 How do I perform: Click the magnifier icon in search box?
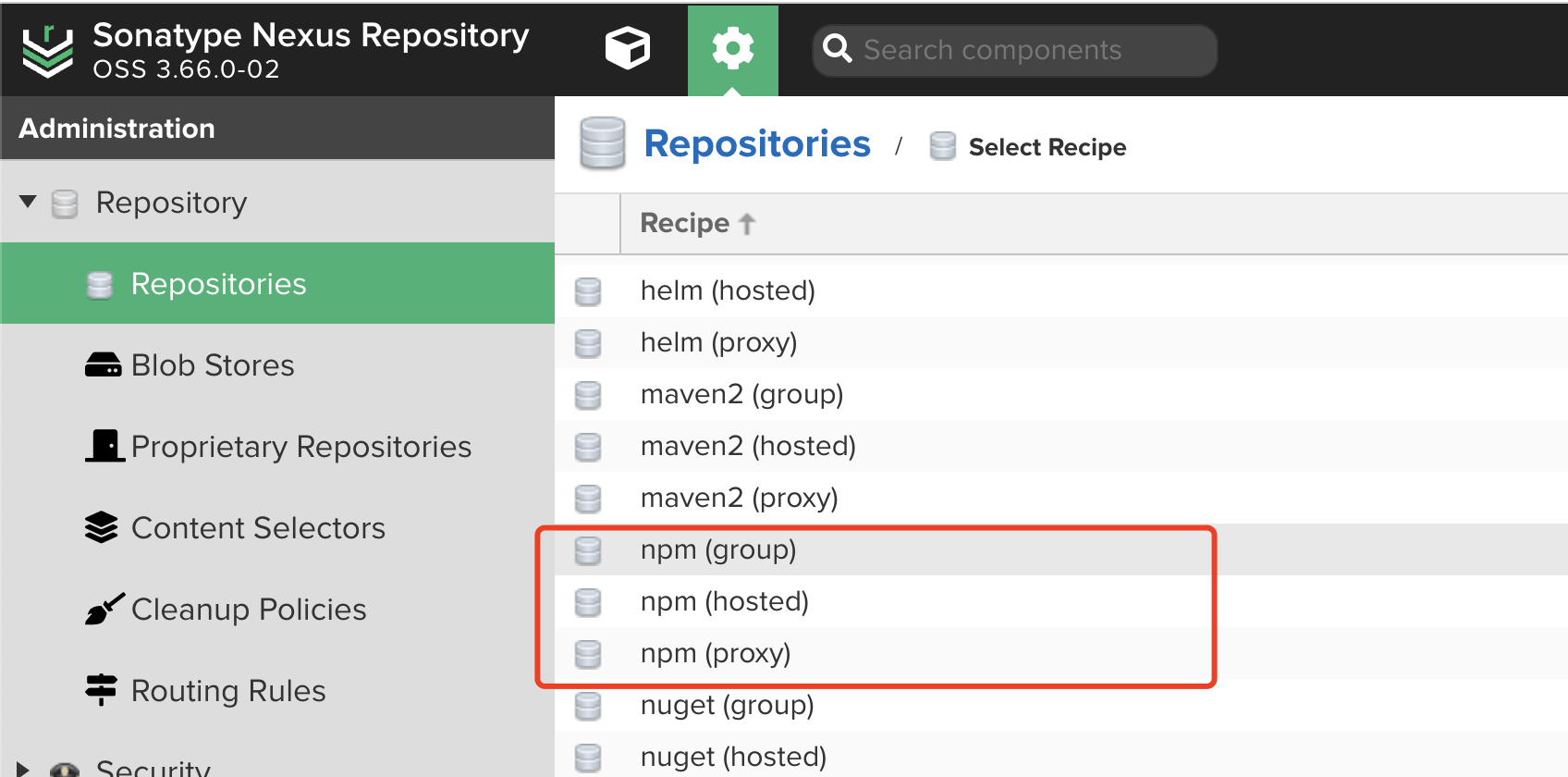[838, 48]
